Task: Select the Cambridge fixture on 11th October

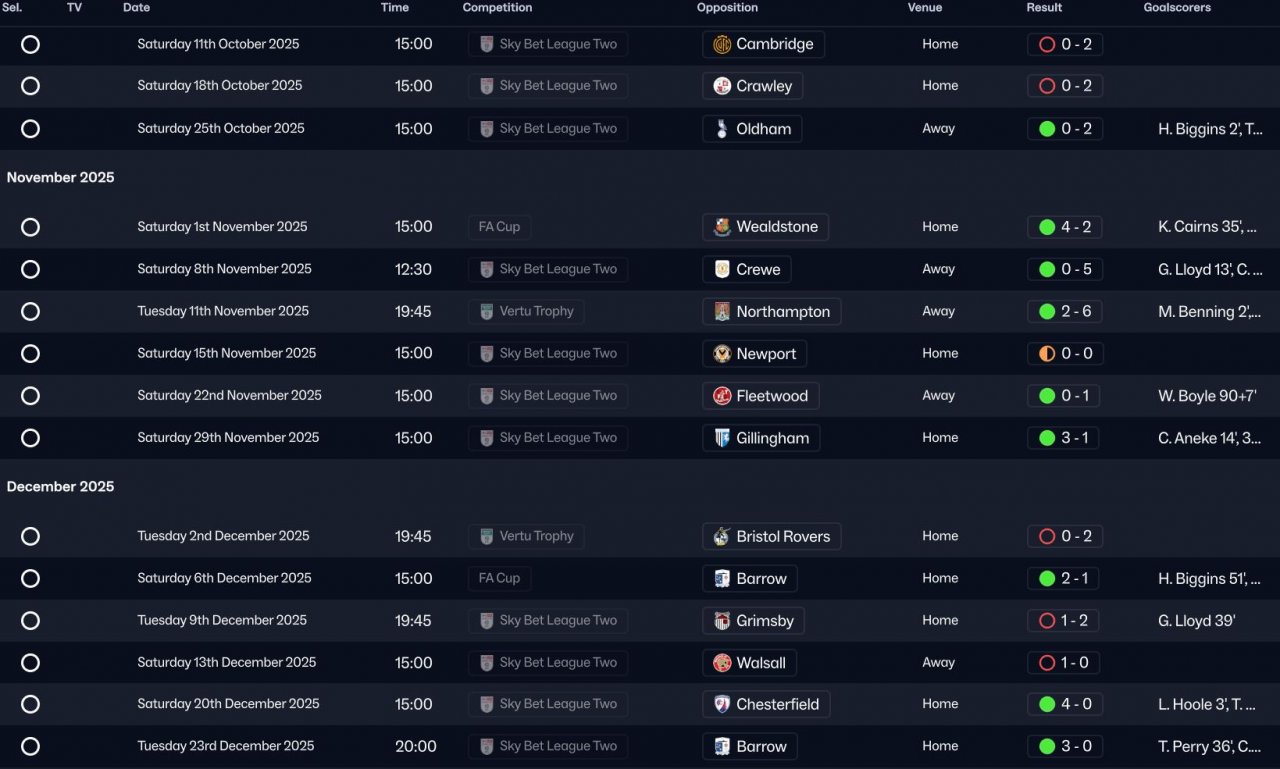Action: (x=31, y=44)
